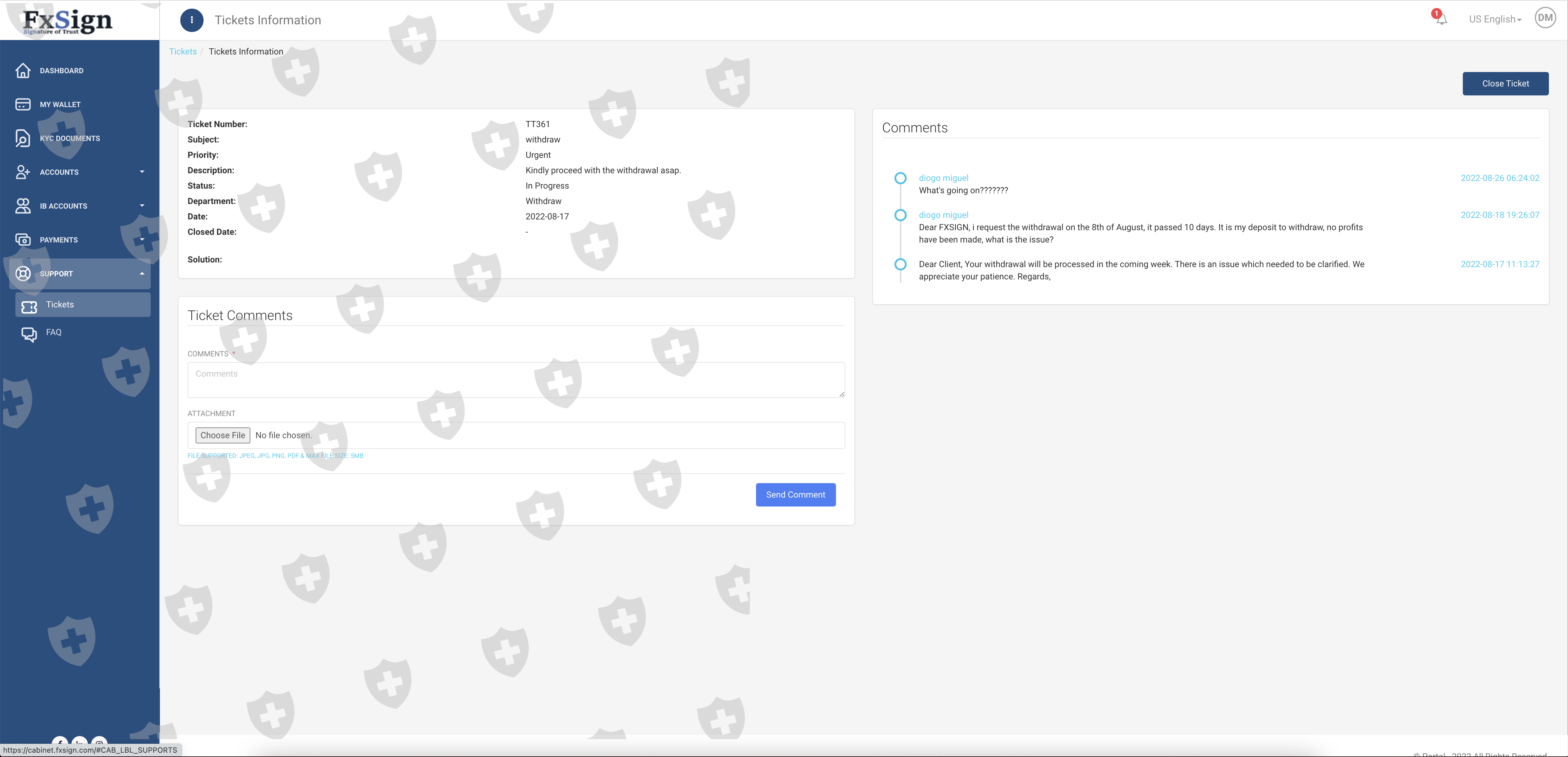Click the Payments icon in sidebar
The image size is (1568, 757).
(22, 240)
